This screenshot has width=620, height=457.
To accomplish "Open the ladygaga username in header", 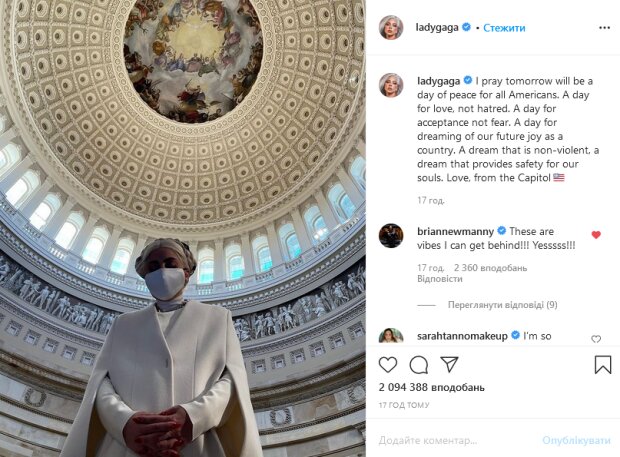I will coord(437,27).
